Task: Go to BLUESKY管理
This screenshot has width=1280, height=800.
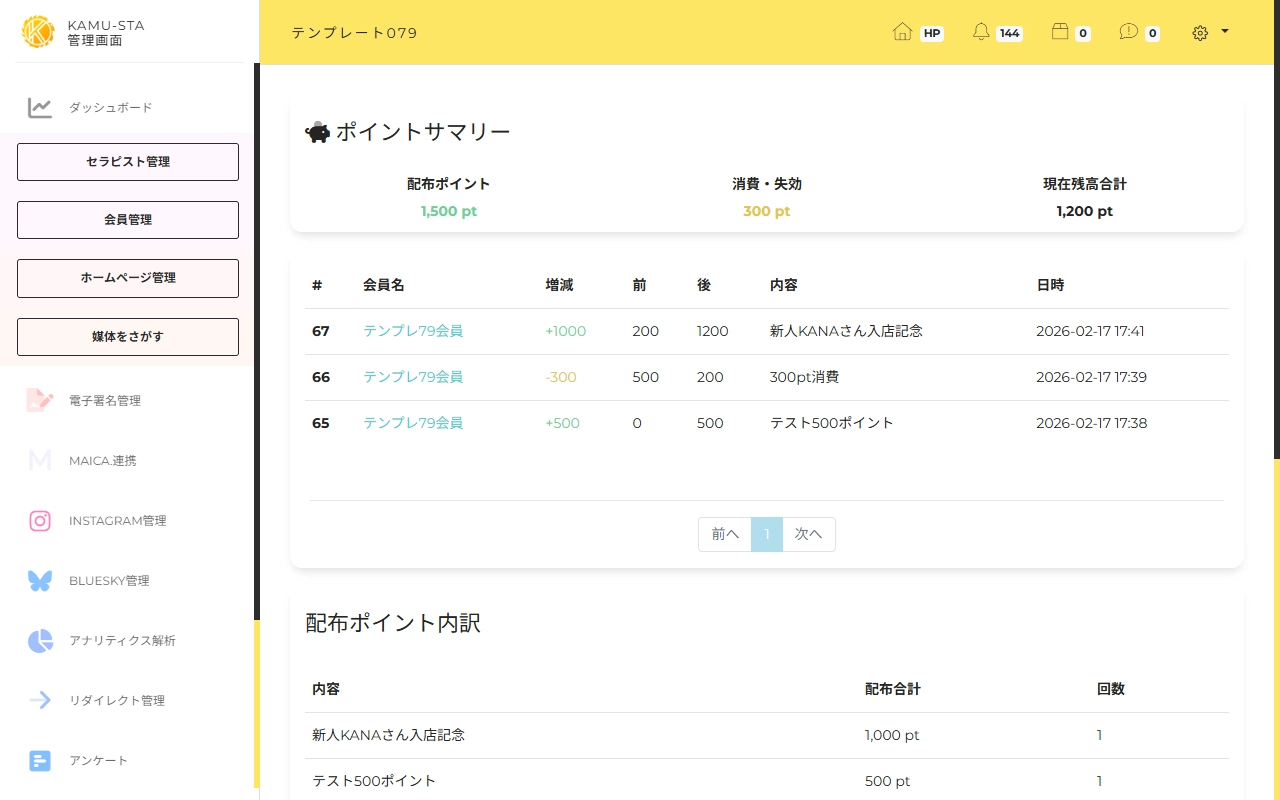Action: [x=109, y=581]
